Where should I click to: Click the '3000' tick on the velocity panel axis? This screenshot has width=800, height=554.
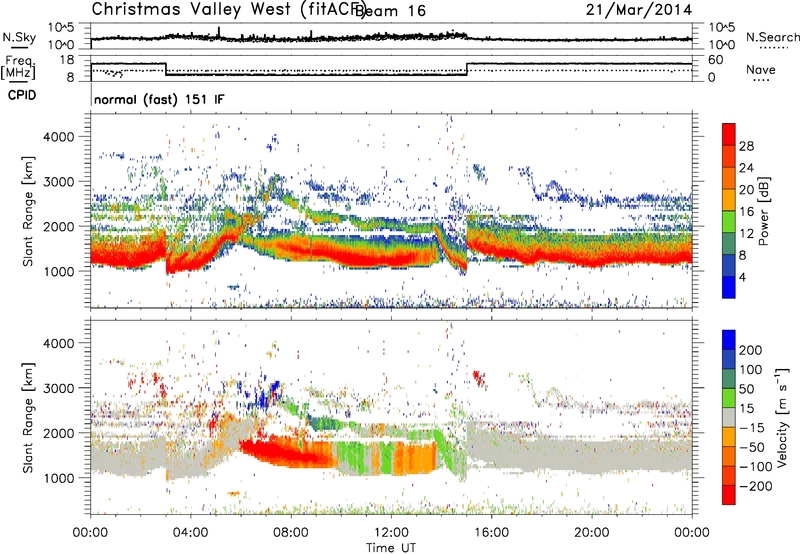(x=58, y=388)
